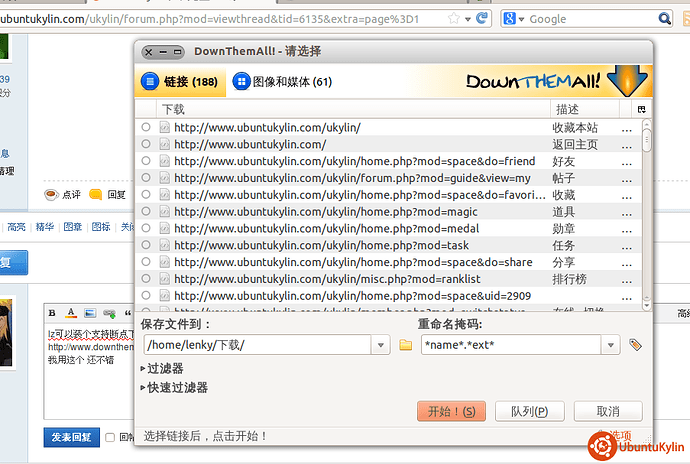
Task: Open the rename mask dropdown arrow
Action: tap(610, 345)
